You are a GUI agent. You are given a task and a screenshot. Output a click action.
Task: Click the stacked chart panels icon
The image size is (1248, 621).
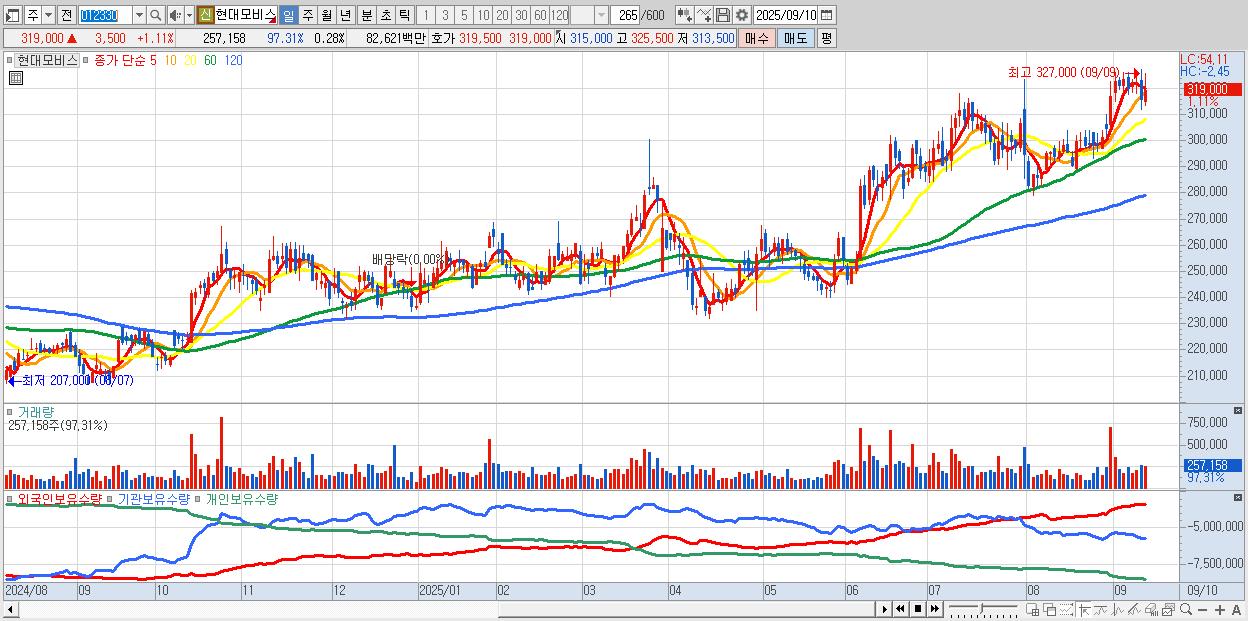point(1168,609)
